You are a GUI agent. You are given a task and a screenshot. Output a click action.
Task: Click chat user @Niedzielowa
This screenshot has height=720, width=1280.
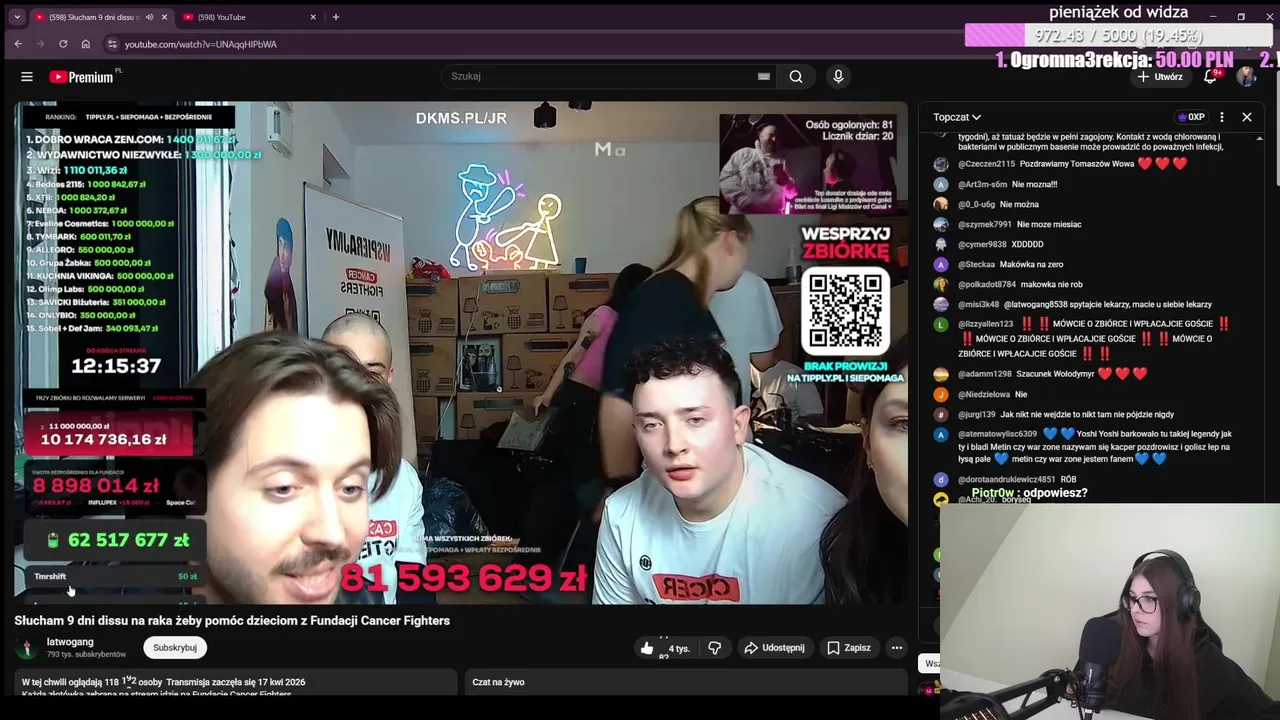click(x=984, y=394)
